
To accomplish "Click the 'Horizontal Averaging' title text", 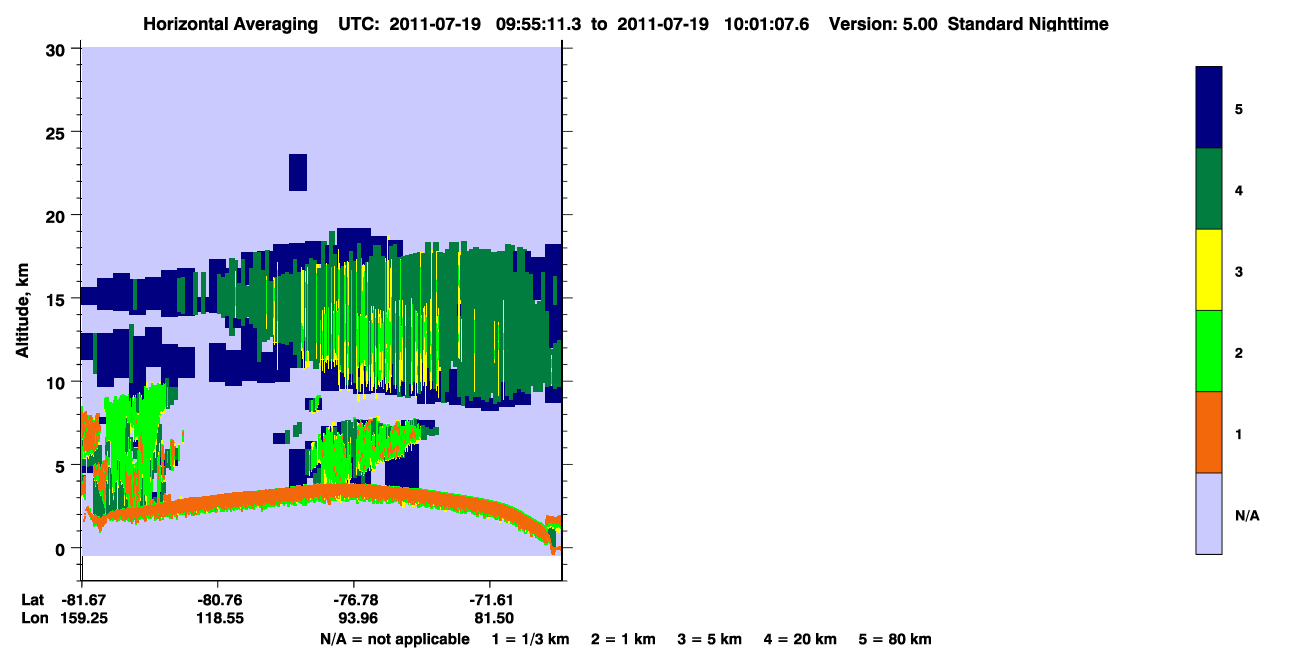I will coord(229,24).
